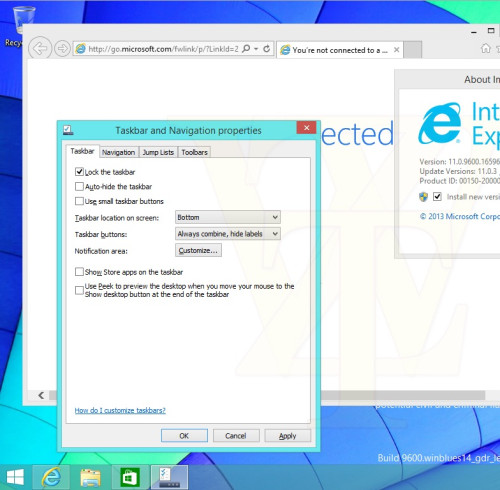Toggle Install new versions checkbox in About IE

pos(437,197)
